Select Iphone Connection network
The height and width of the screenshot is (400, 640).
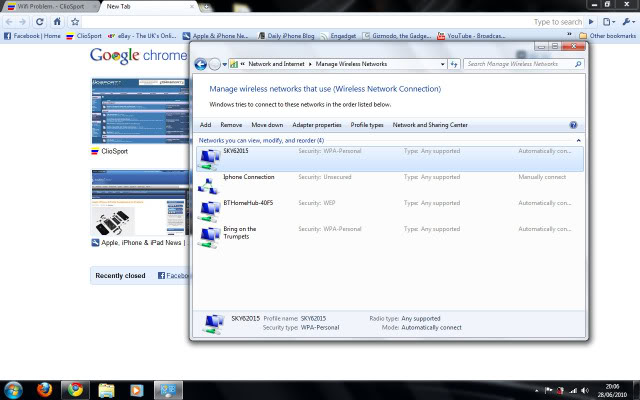coord(390,185)
